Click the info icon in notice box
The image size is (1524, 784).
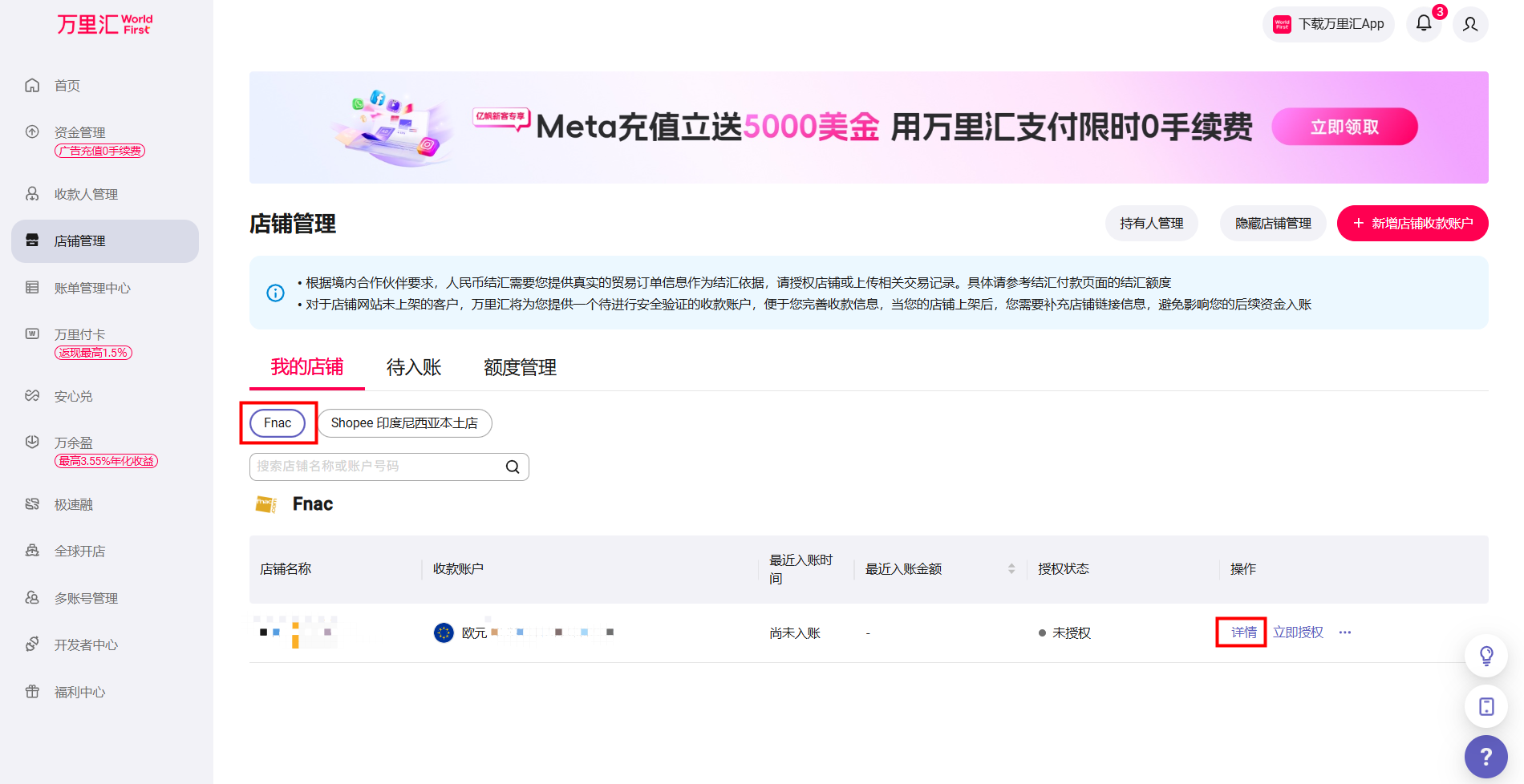coord(275,293)
